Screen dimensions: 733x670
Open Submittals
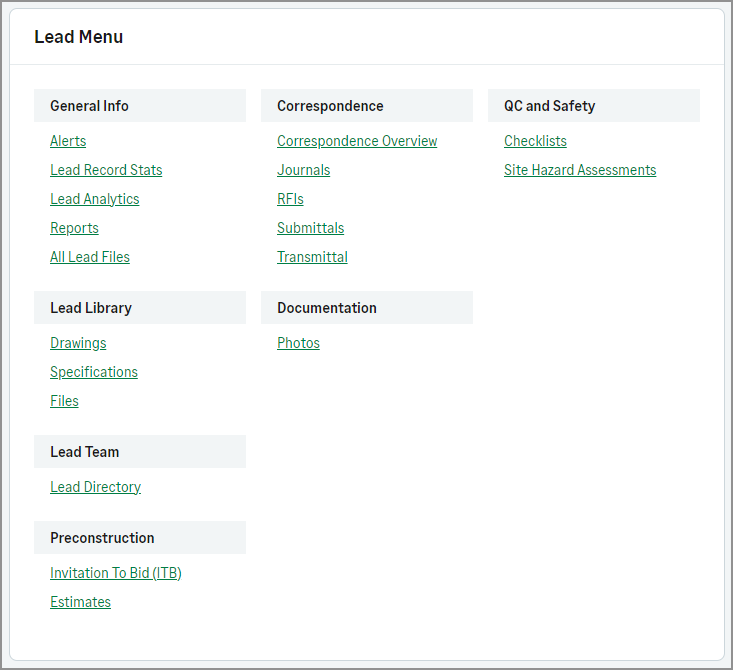pyautogui.click(x=310, y=228)
